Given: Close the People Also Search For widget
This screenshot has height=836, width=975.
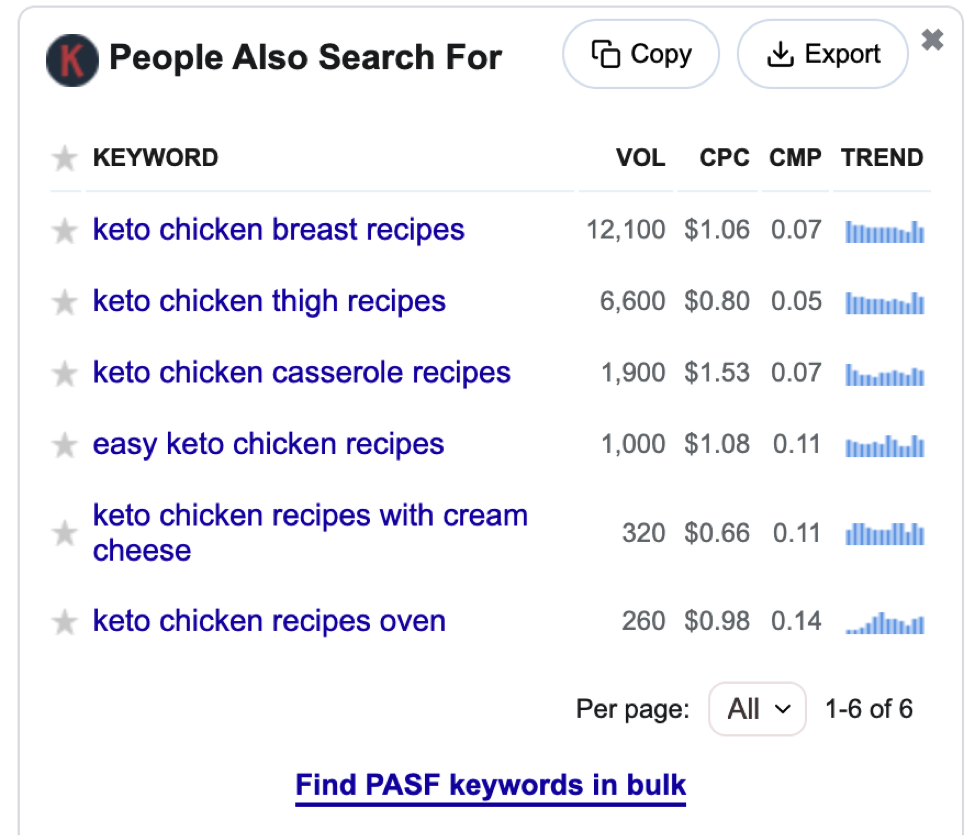Looking at the screenshot, I should coord(932,40).
